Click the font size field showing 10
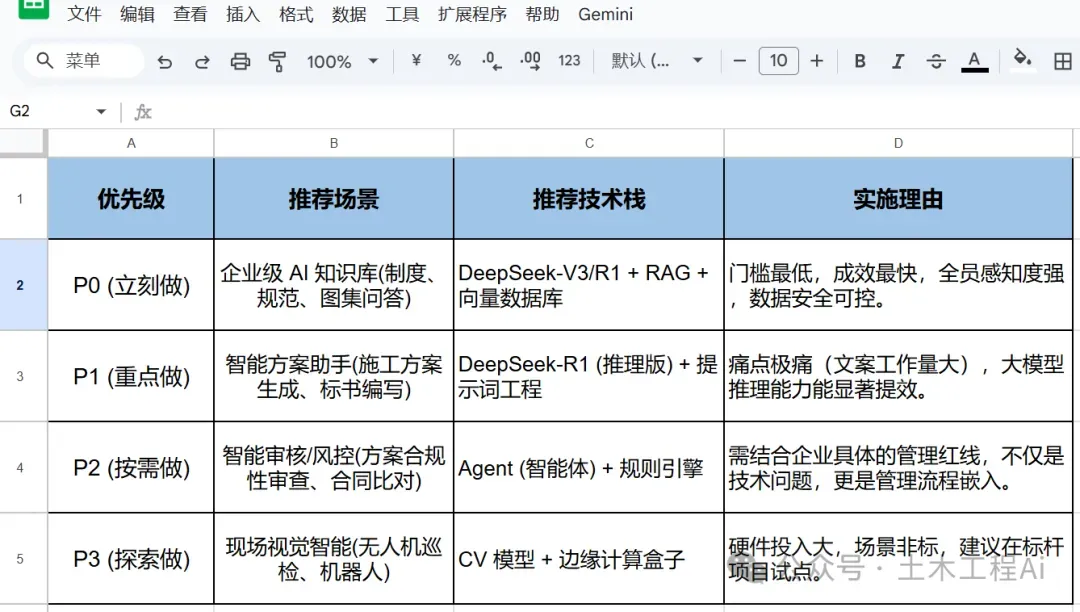This screenshot has width=1080, height=612. [x=778, y=61]
